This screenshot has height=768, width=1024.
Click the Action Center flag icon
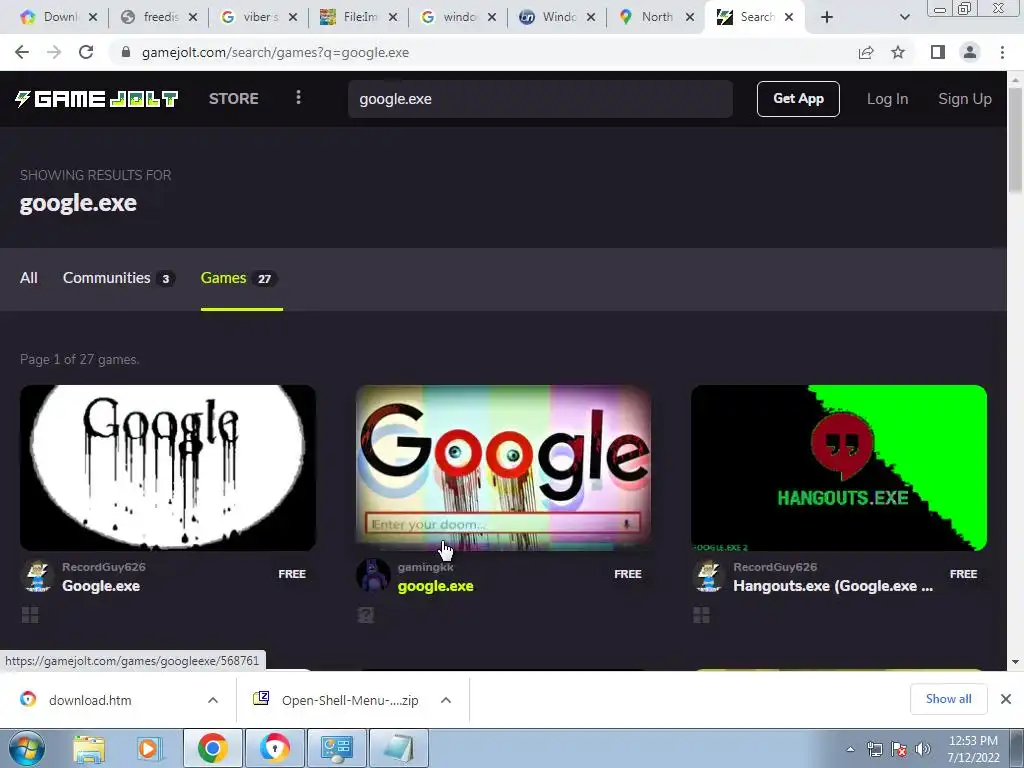tap(899, 749)
